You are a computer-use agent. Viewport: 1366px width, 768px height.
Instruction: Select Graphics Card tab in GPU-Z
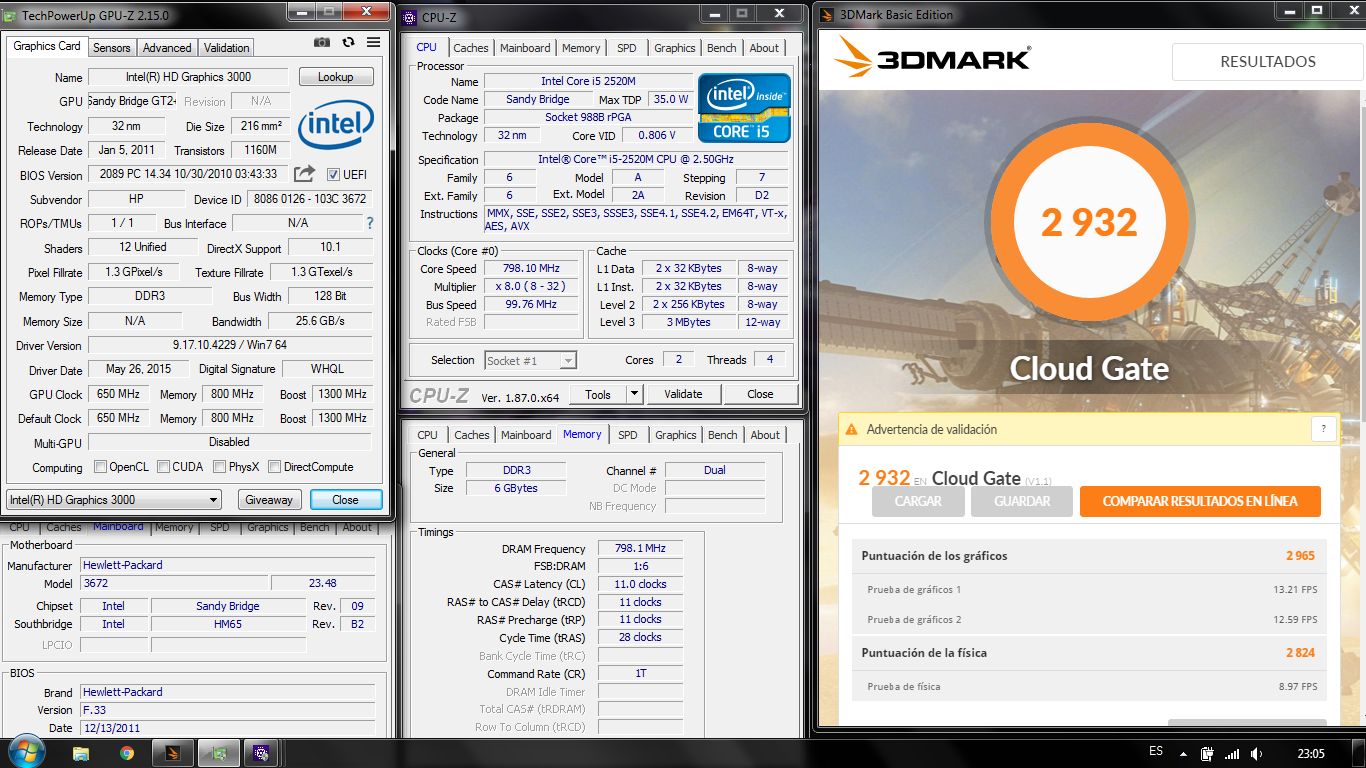[47, 46]
